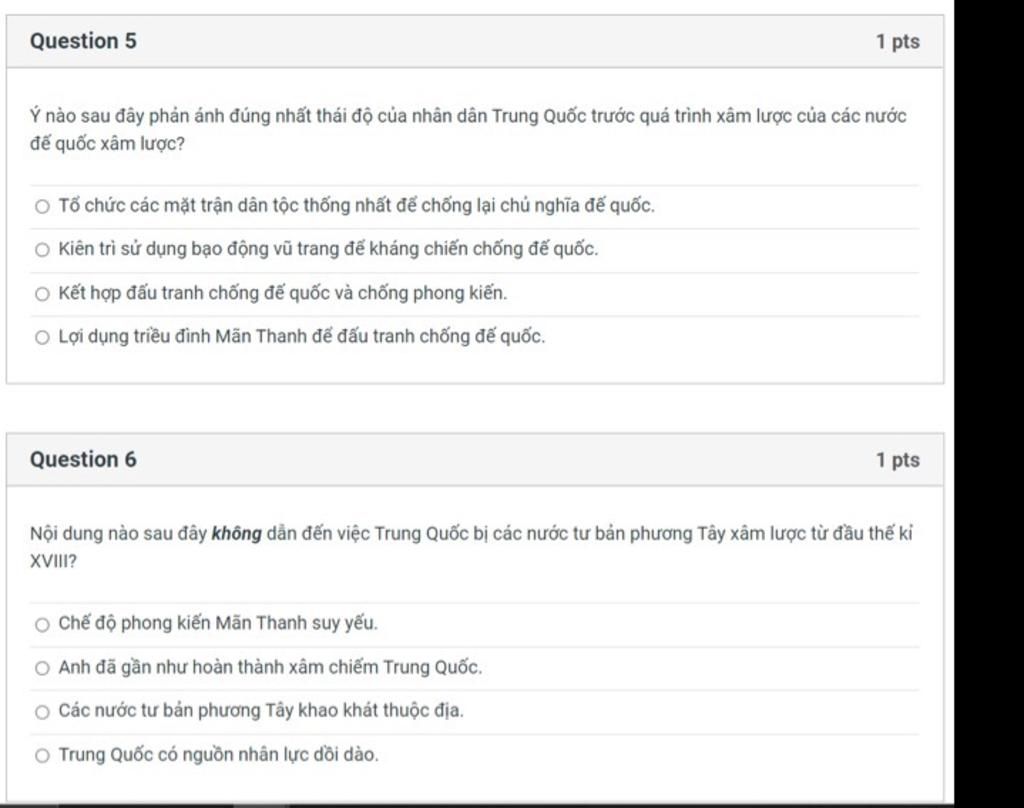Image resolution: width=1024 pixels, height=808 pixels.
Task: Select radio 'Lợi dụng triều đình Mãn Thanh'
Action: click(x=42, y=337)
